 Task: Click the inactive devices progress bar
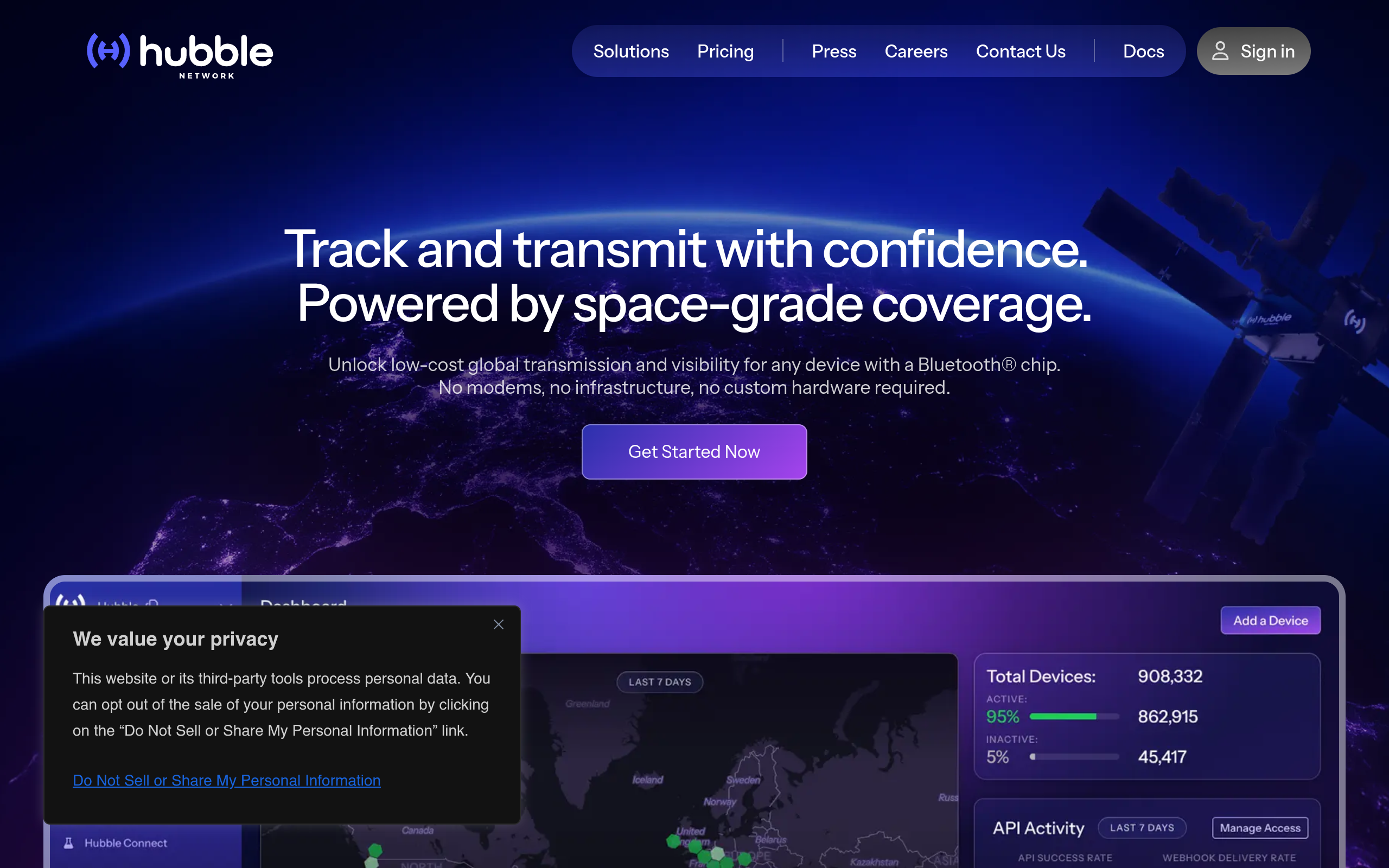(1074, 757)
